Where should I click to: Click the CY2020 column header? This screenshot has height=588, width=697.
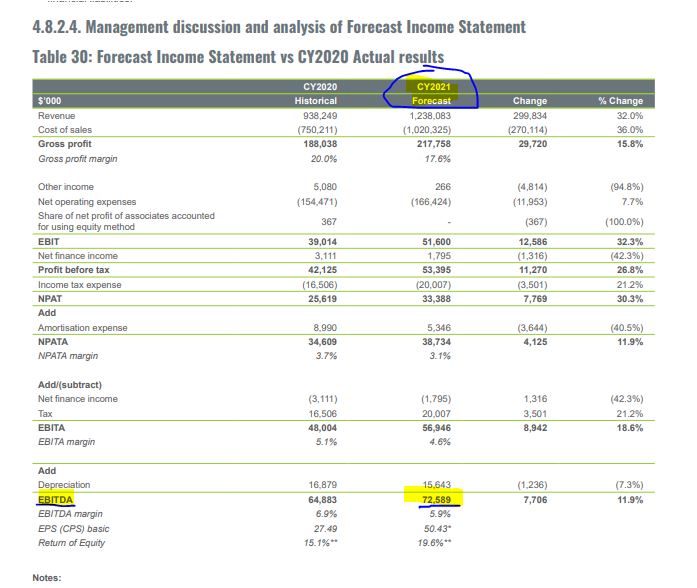click(320, 87)
